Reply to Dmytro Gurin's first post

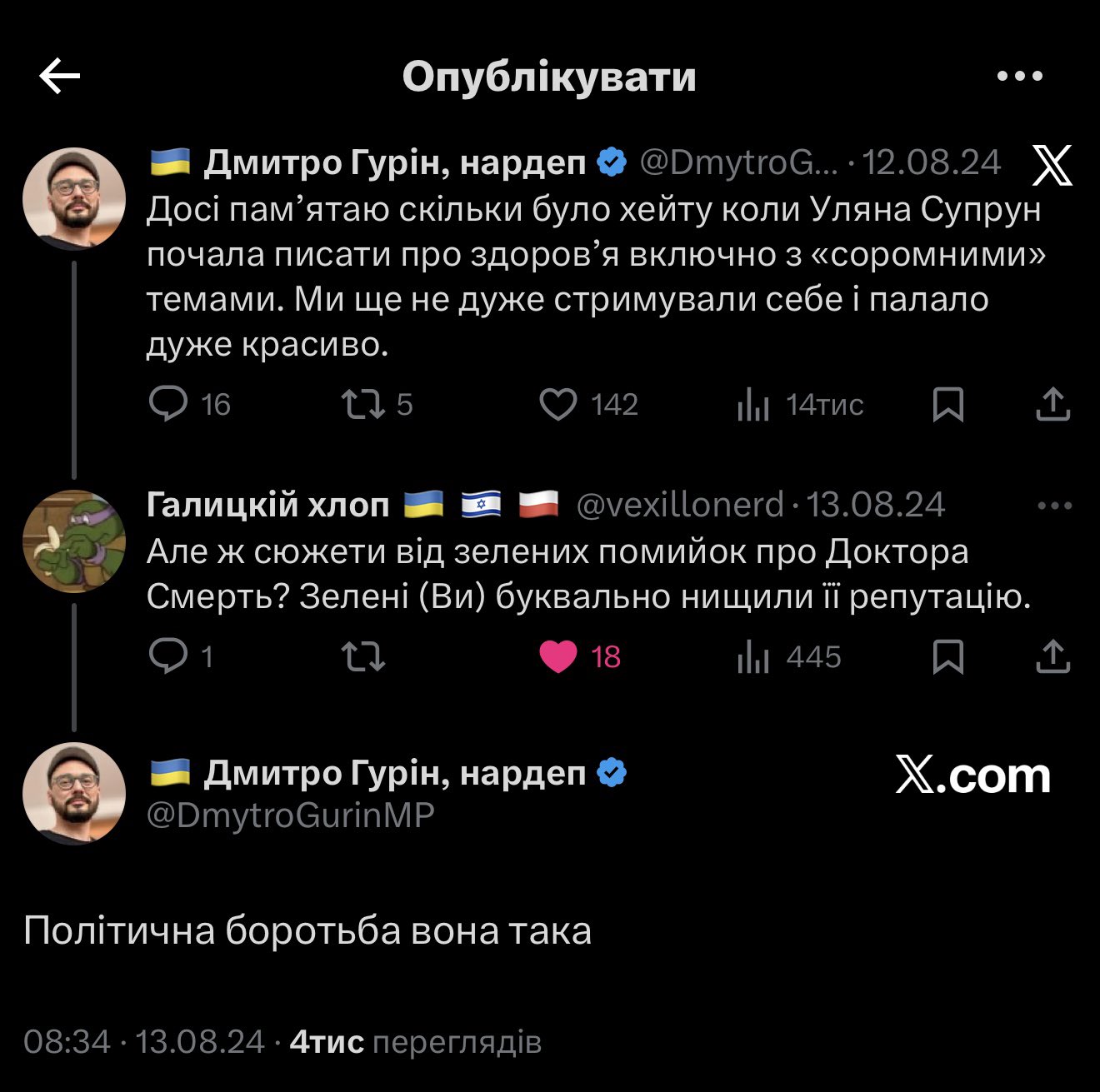point(169,404)
